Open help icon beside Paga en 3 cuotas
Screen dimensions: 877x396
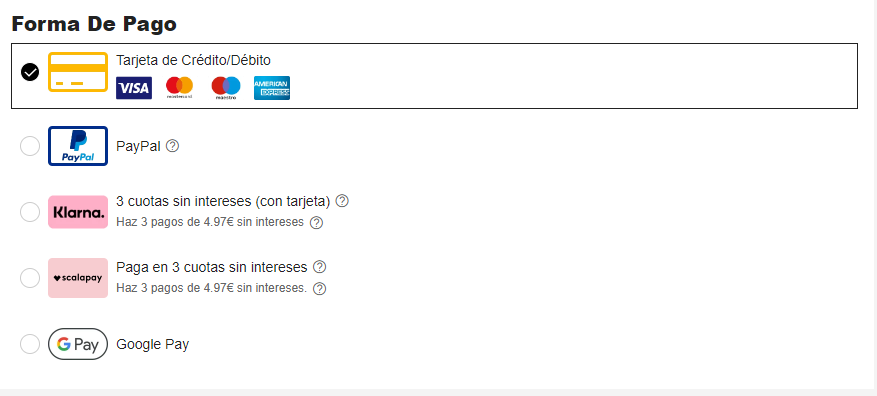point(319,267)
